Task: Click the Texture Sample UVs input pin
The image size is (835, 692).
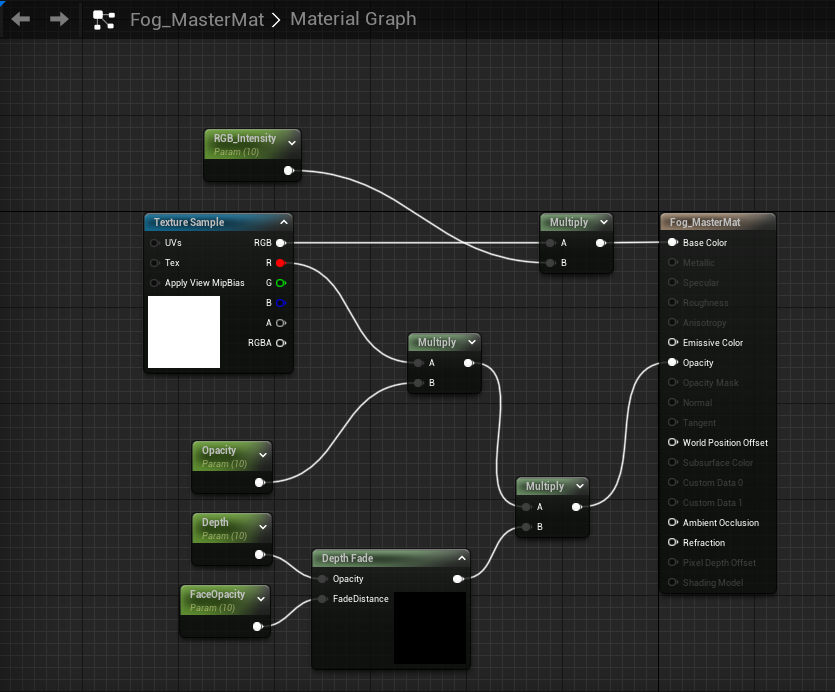Action: 154,243
